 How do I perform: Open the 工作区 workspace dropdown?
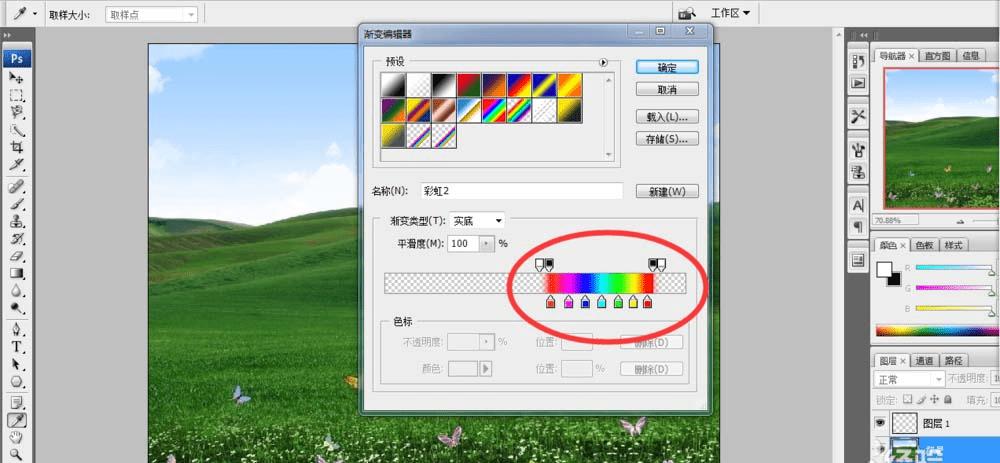730,13
